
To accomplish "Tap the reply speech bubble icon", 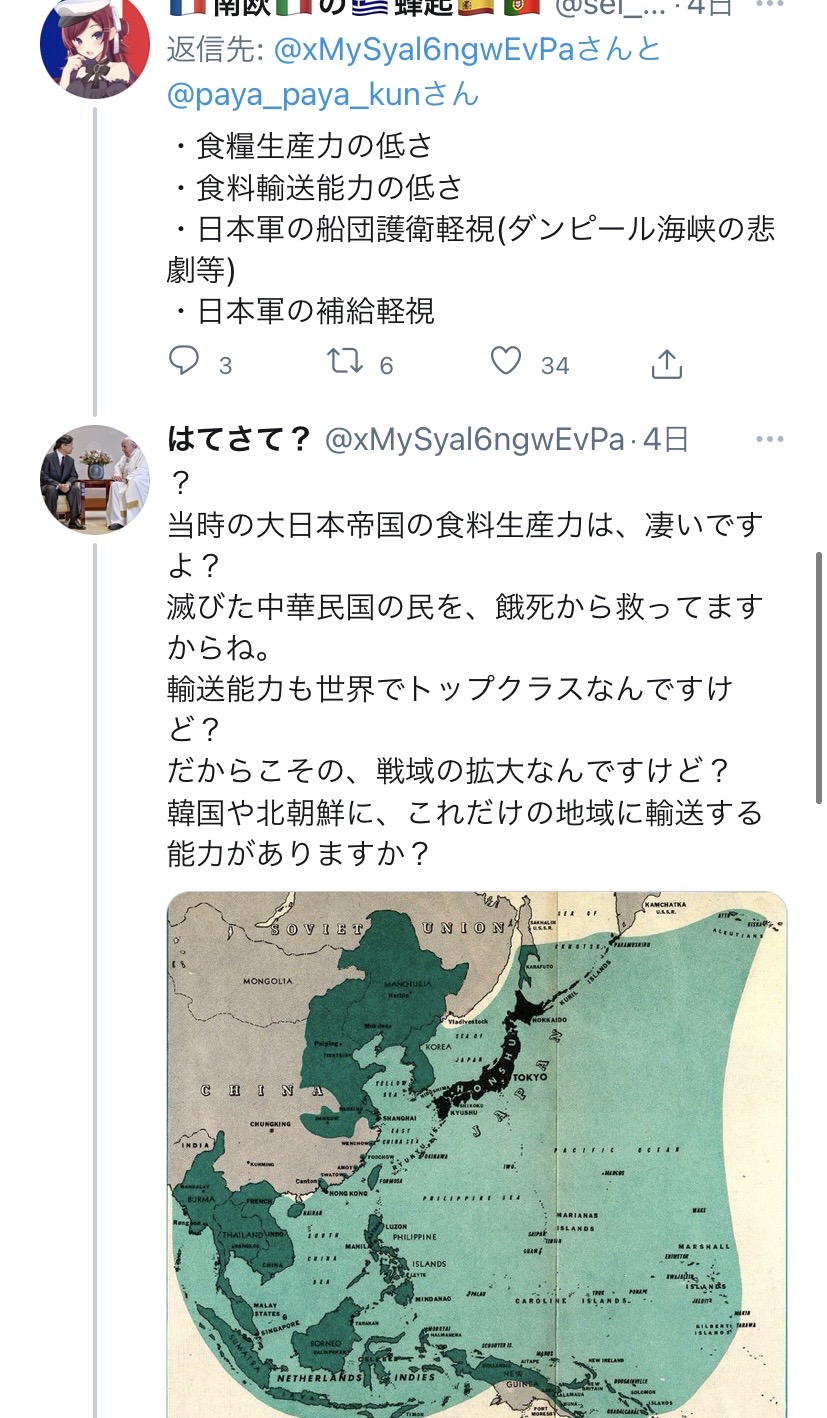I will (x=185, y=361).
